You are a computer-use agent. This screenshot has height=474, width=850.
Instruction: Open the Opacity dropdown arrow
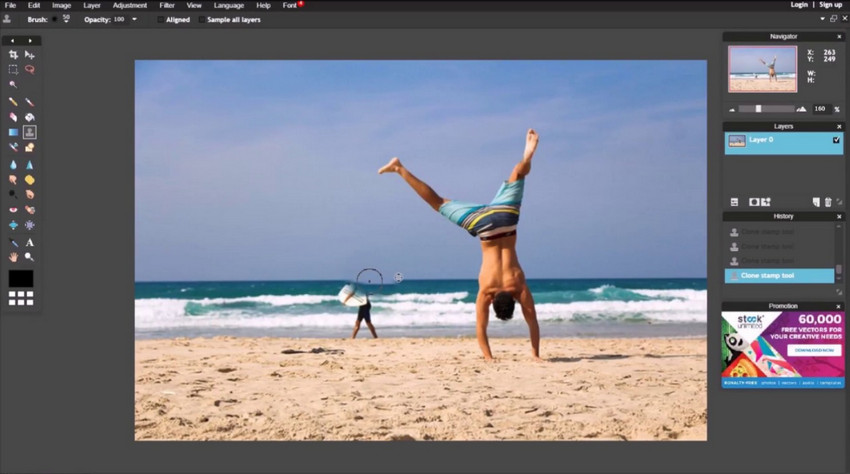(133, 19)
